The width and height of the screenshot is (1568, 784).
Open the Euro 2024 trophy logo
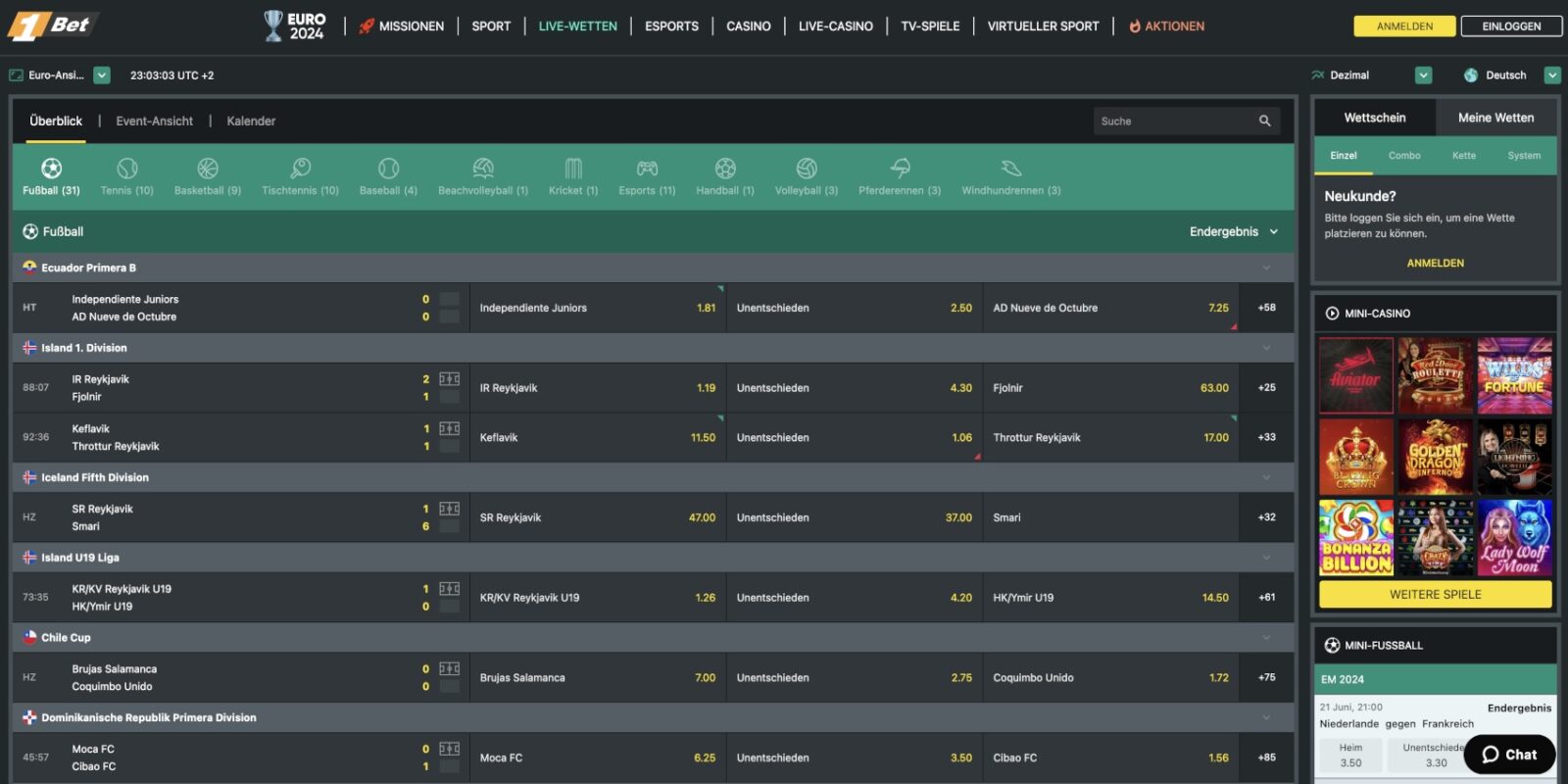click(x=294, y=25)
